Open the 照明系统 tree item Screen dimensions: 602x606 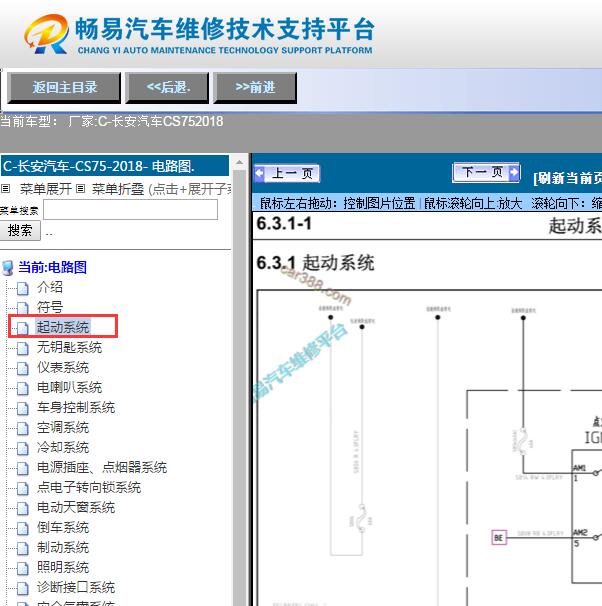tap(63, 568)
